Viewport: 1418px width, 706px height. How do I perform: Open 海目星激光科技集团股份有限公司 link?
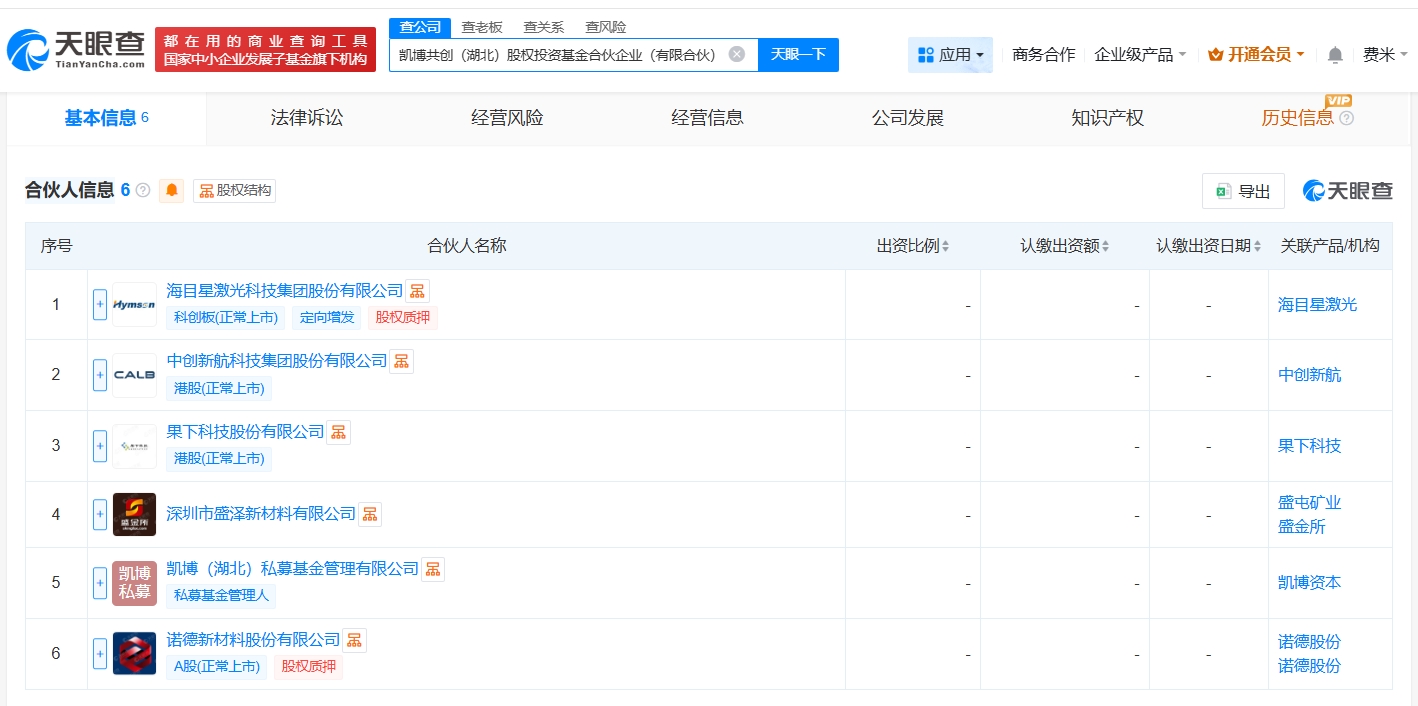coord(285,291)
